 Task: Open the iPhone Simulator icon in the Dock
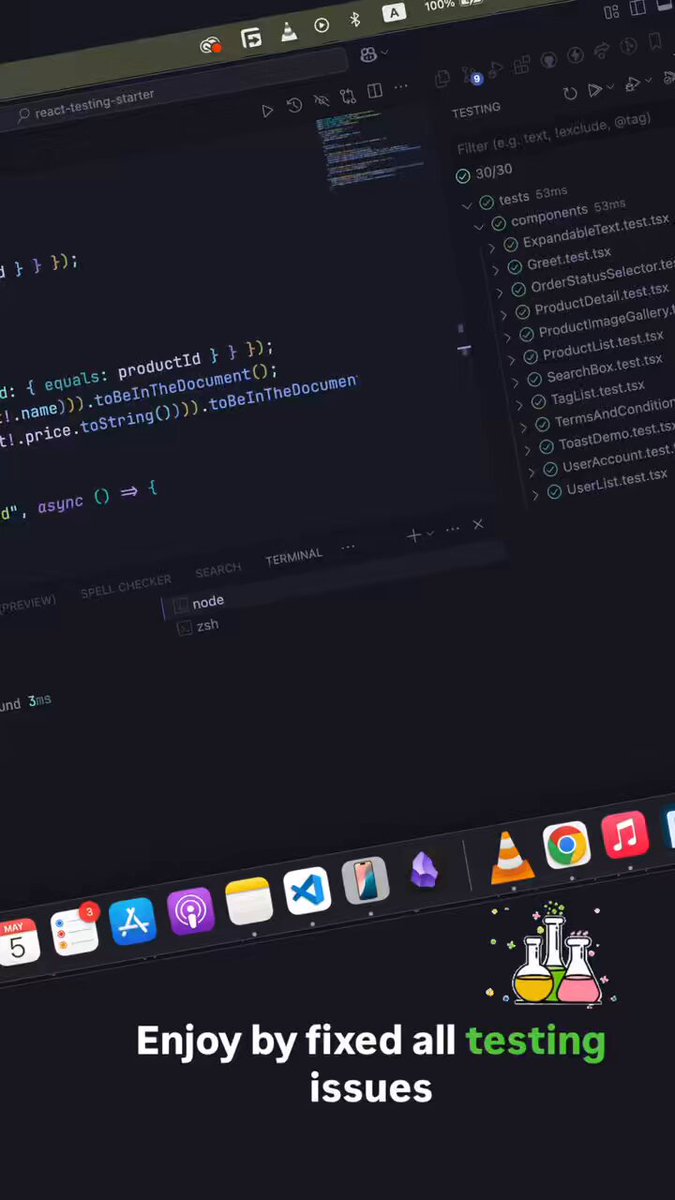tap(365, 881)
